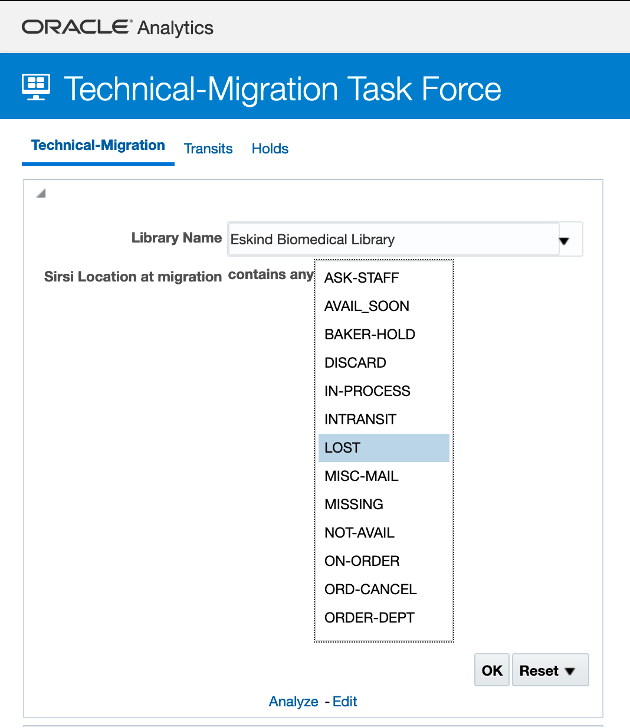Select the Technical-Migration tab
Screen dimensions: 630x728
[x=98, y=146]
